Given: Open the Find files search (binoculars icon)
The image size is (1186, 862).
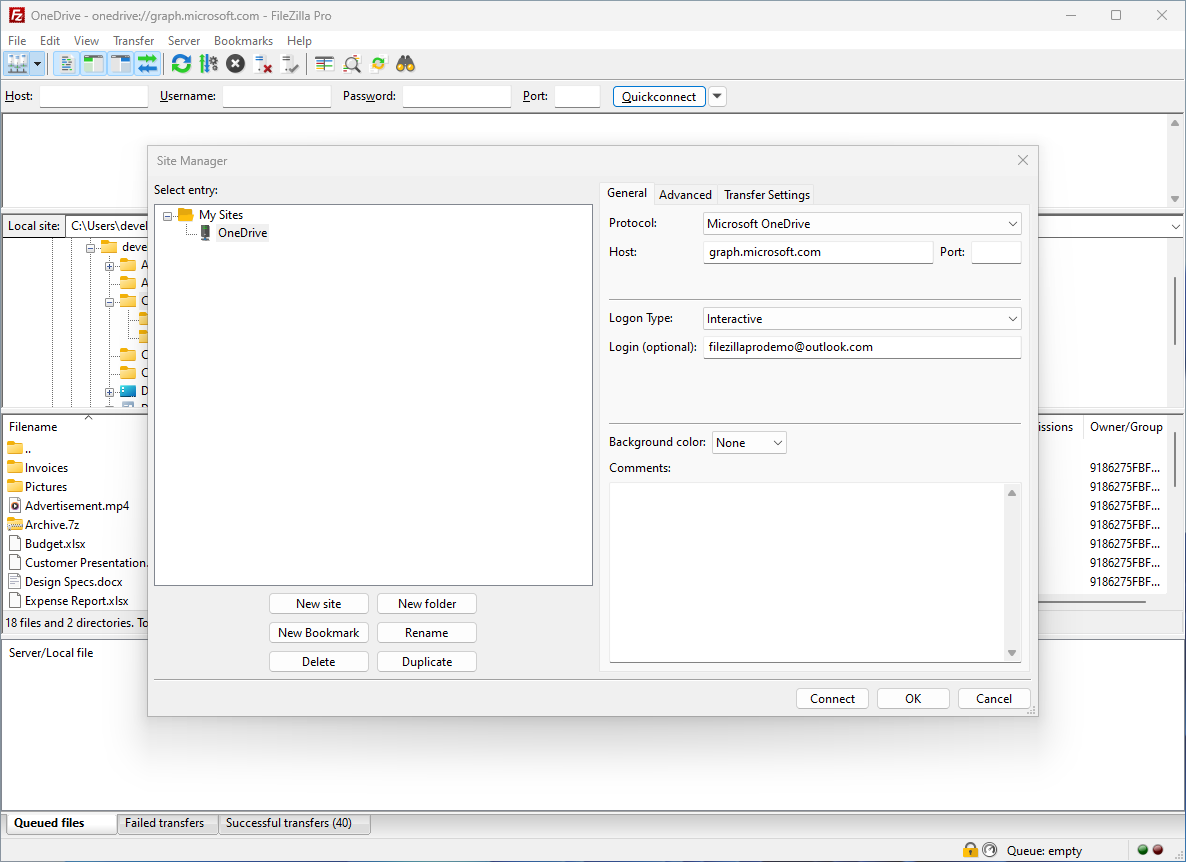Looking at the screenshot, I should [405, 63].
